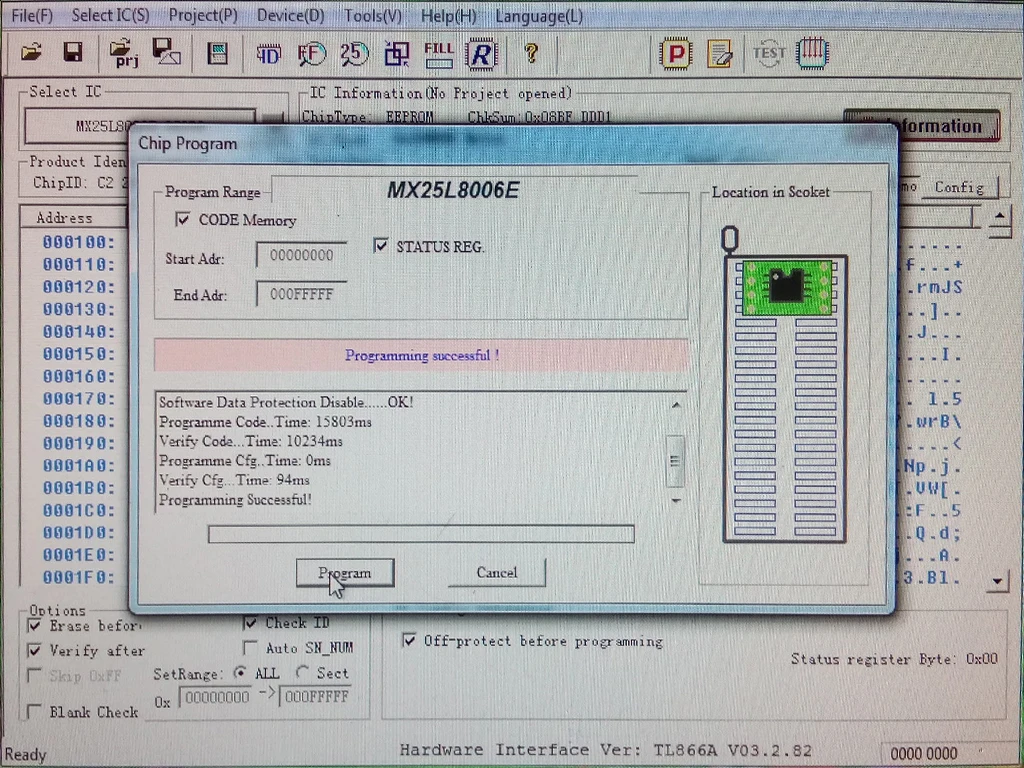Click the 'Programming successful !' status banner
This screenshot has width=1024, height=768.
coord(421,355)
